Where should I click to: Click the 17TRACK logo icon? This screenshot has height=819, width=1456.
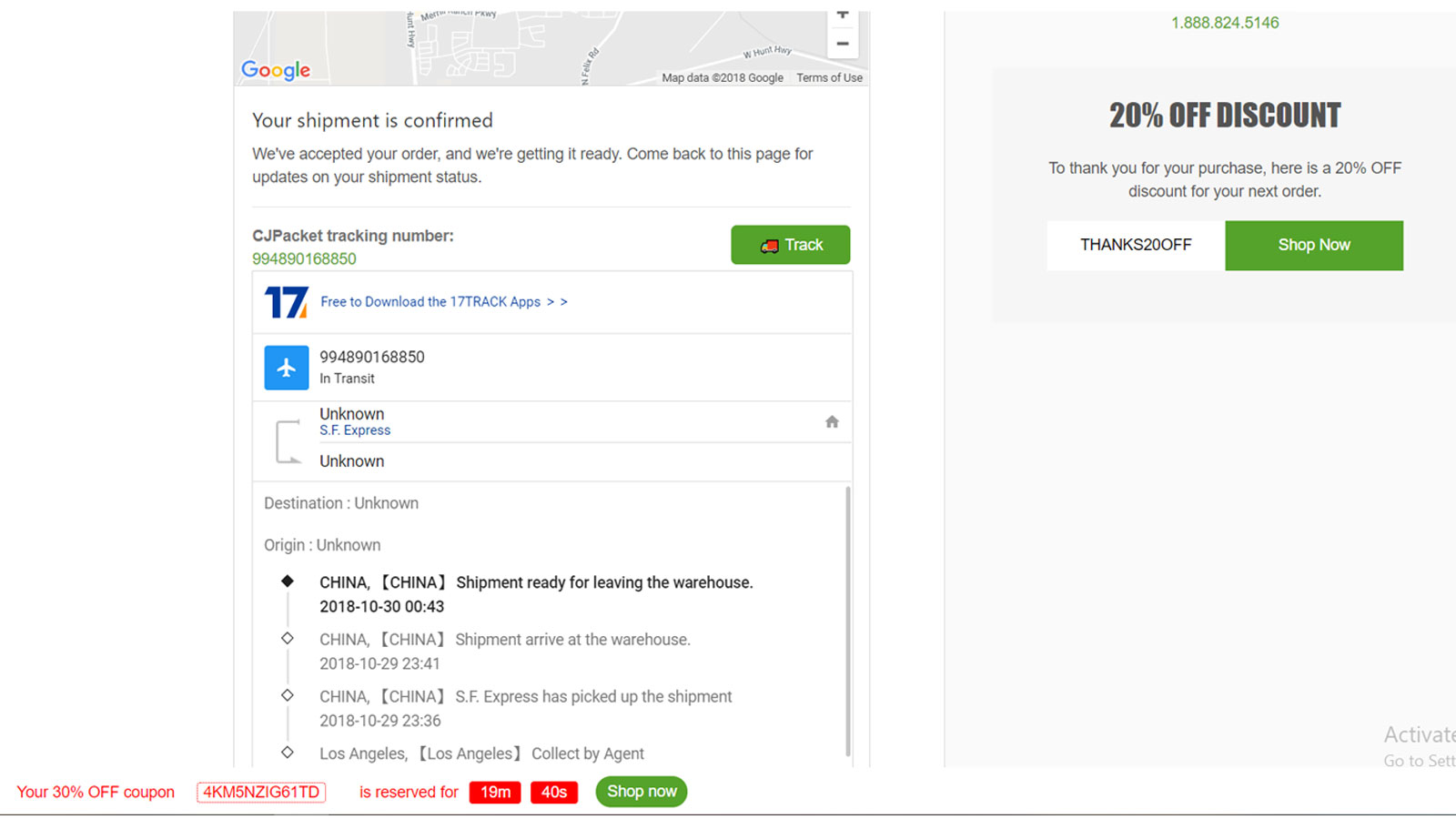(x=286, y=302)
